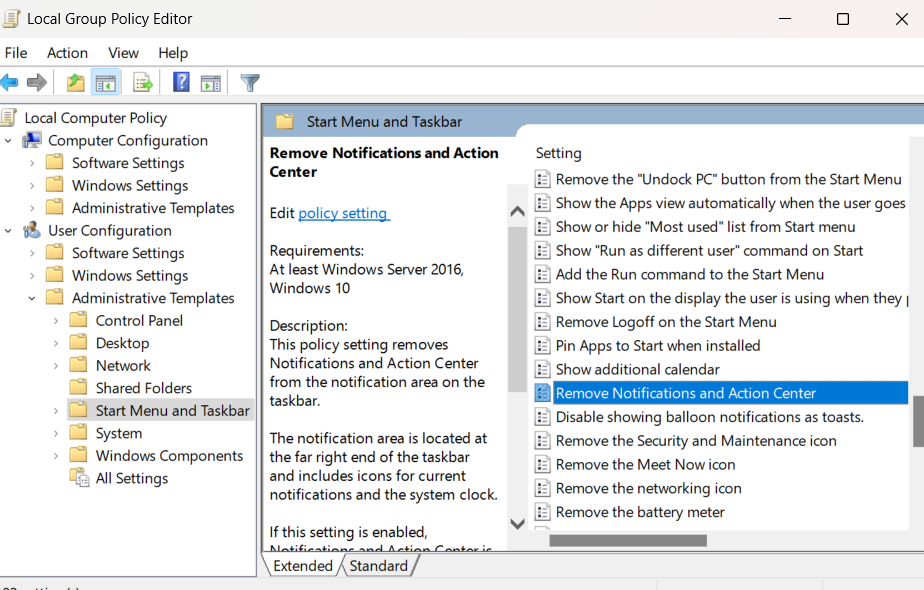Screen dimensions: 924x590
Task: Expand the System tree node
Action: [56, 433]
